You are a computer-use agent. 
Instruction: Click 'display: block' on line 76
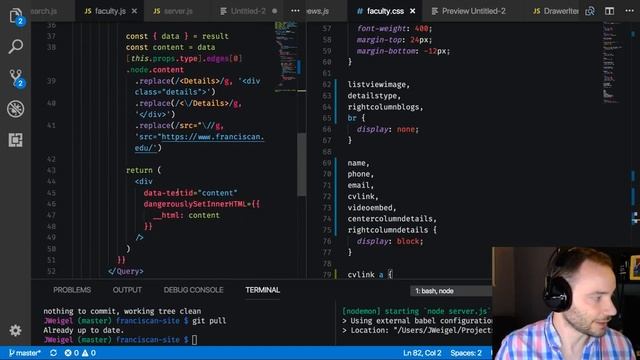click(390, 241)
